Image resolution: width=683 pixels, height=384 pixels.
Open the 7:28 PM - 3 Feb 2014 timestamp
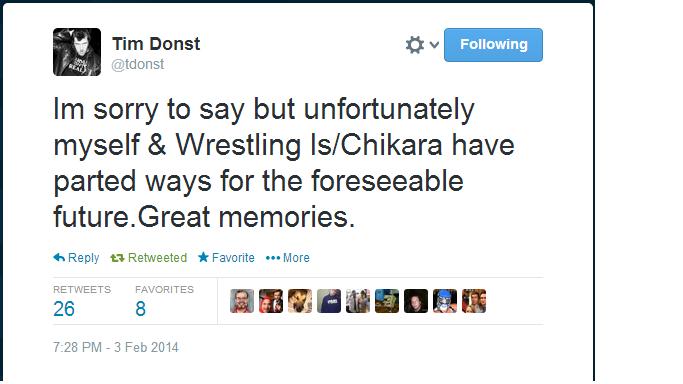tap(116, 347)
